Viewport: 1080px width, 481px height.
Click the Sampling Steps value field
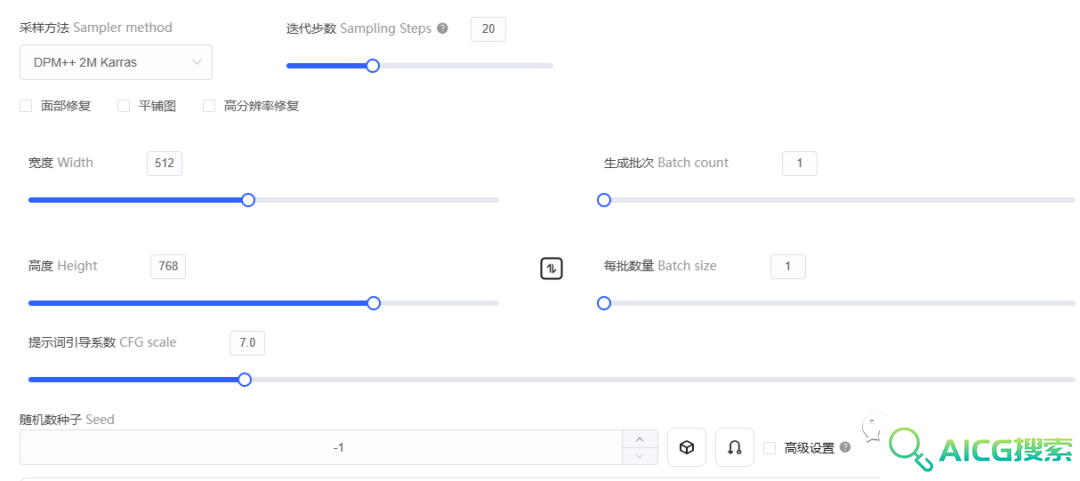tap(488, 30)
